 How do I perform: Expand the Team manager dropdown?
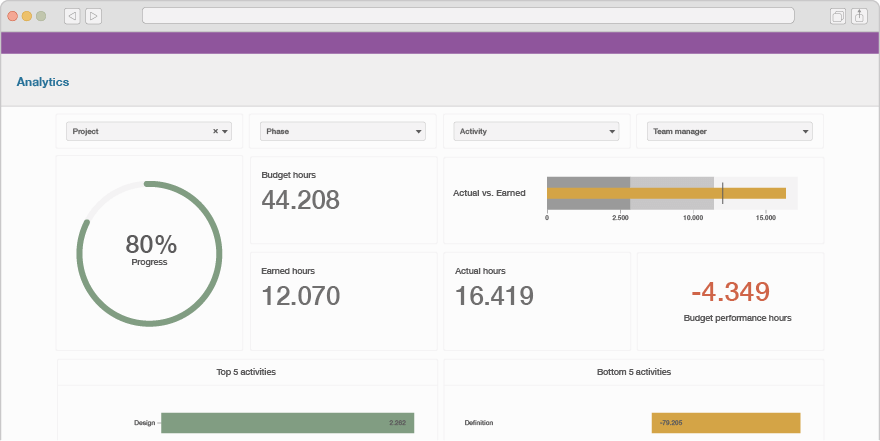[730, 131]
